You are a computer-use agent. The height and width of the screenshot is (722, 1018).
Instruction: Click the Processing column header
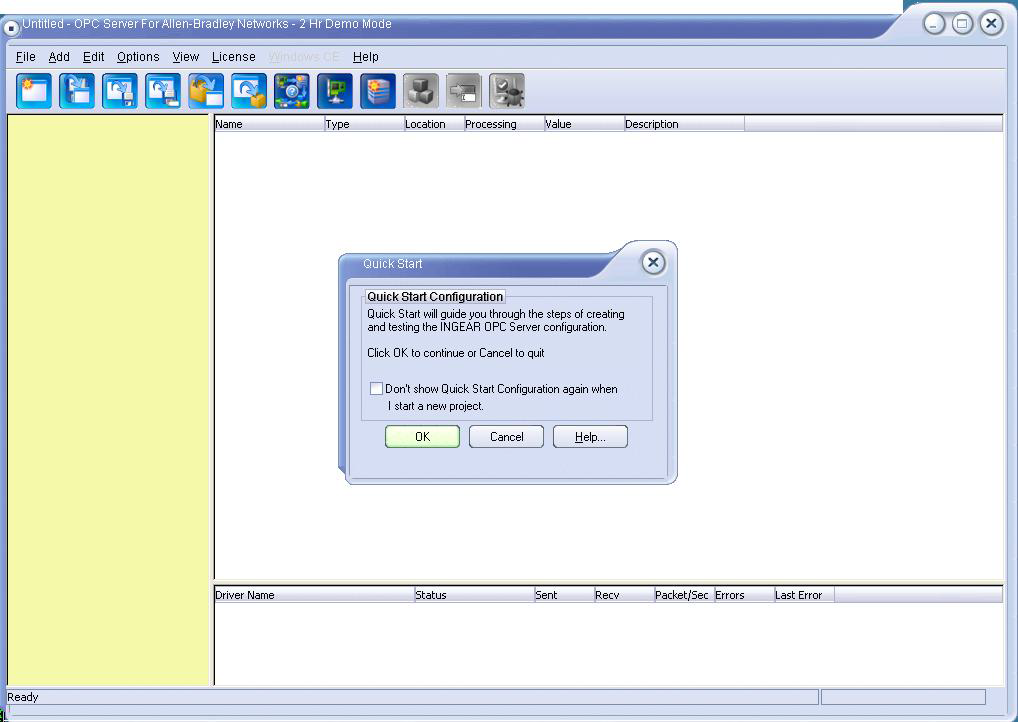tap(504, 124)
